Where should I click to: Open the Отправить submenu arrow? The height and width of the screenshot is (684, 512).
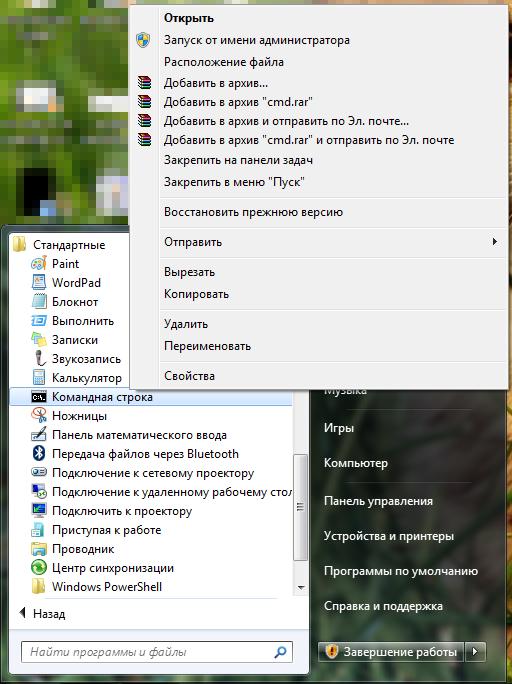495,242
